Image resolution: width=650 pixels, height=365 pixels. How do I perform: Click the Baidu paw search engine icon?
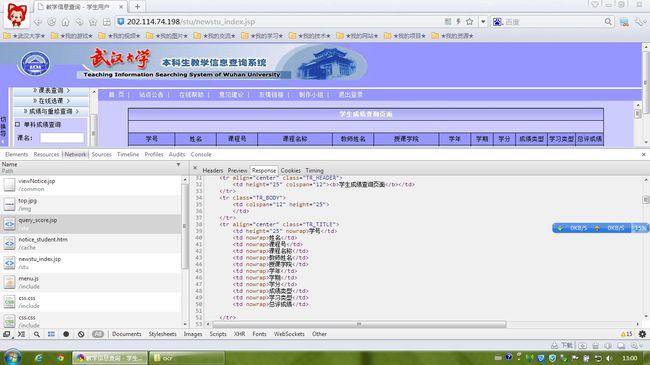click(x=497, y=22)
